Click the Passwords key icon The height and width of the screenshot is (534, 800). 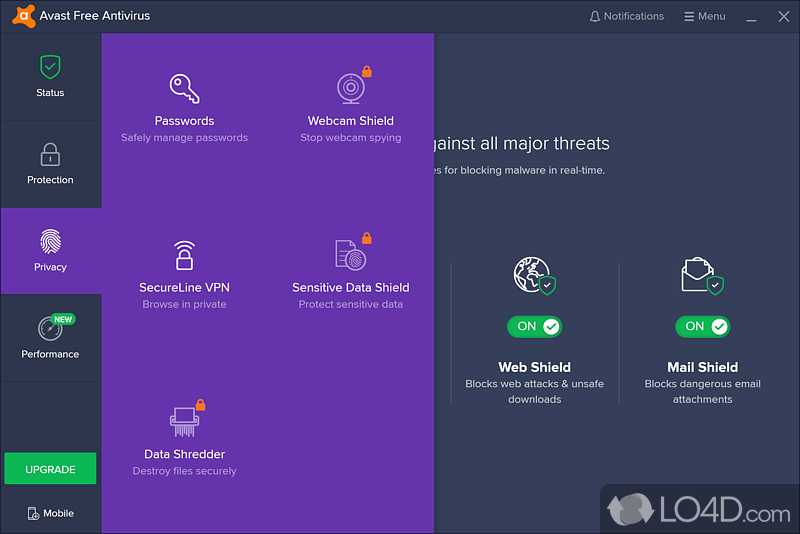[184, 89]
